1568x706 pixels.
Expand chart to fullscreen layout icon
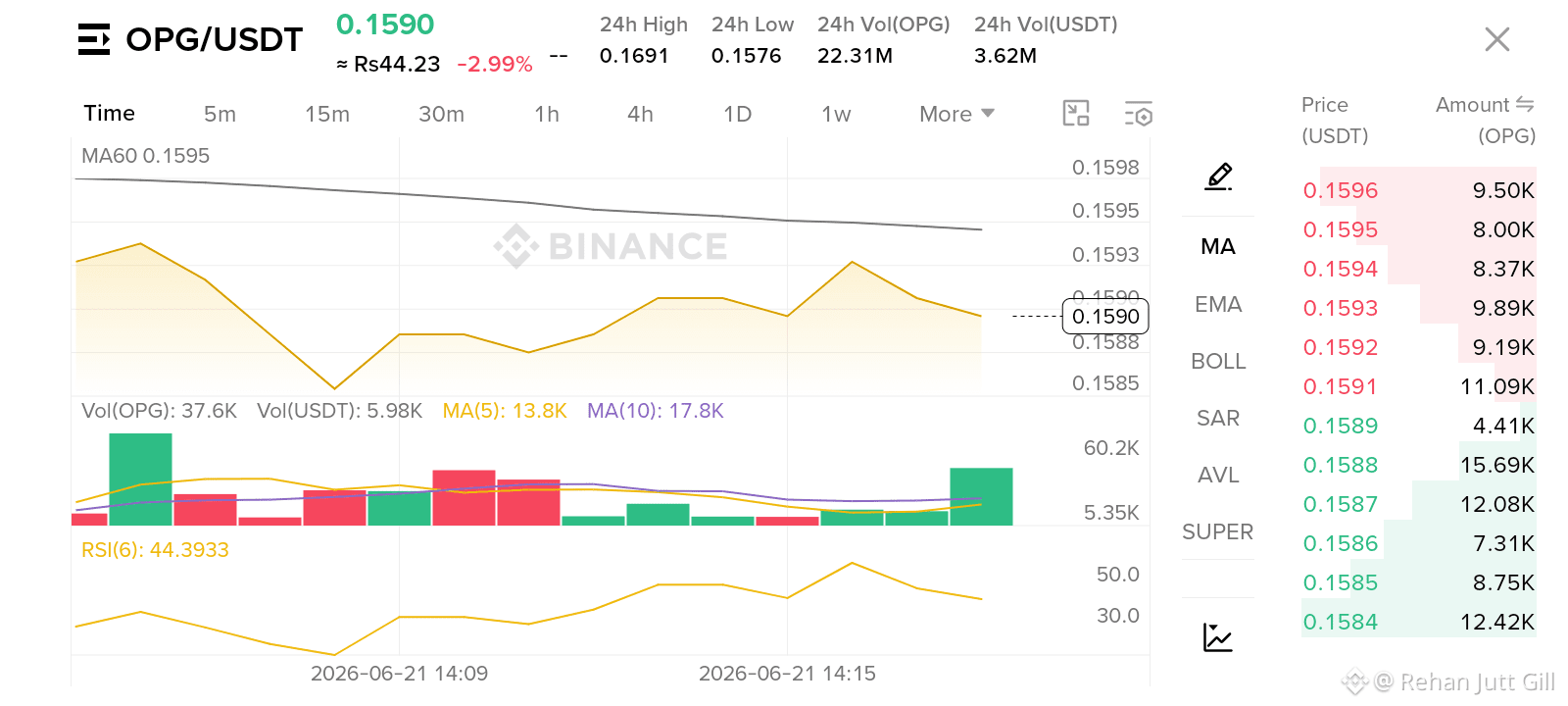(1076, 114)
